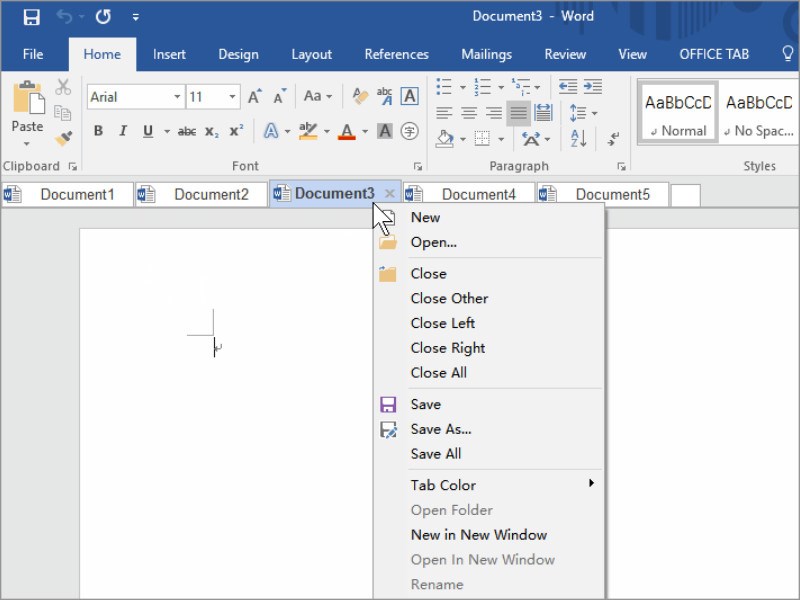Viewport: 800px width, 600px height.
Task: Click the Increase Indent icon
Action: (x=593, y=87)
